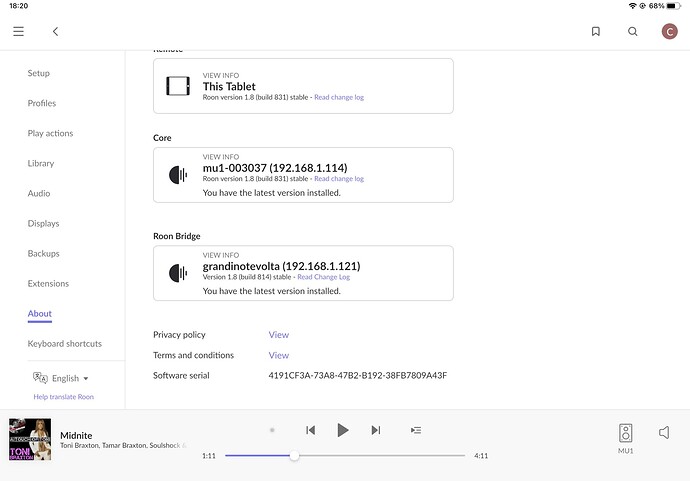Open the MU1 zone speaker icon
The height and width of the screenshot is (481, 690).
point(625,433)
